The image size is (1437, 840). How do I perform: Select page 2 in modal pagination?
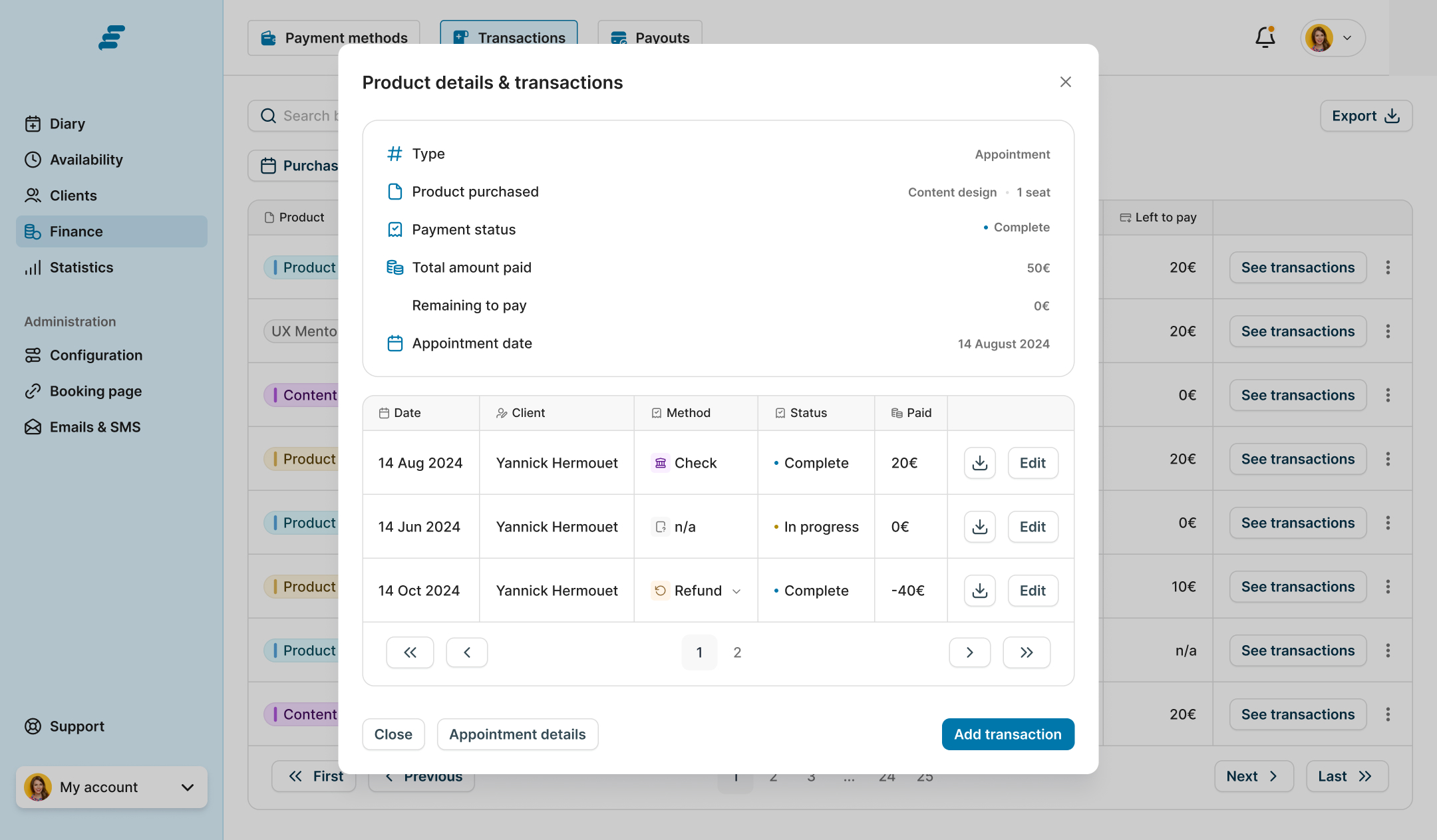pos(737,652)
